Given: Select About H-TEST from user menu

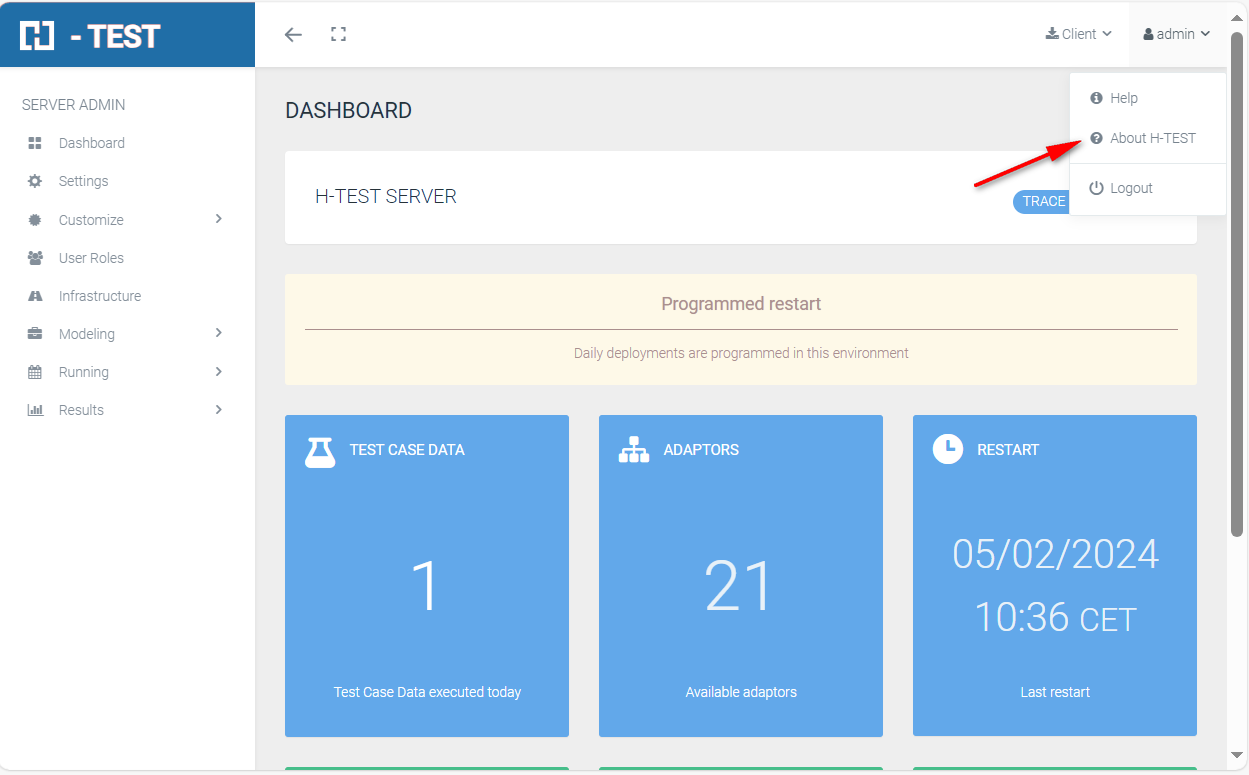Looking at the screenshot, I should tap(1152, 138).
